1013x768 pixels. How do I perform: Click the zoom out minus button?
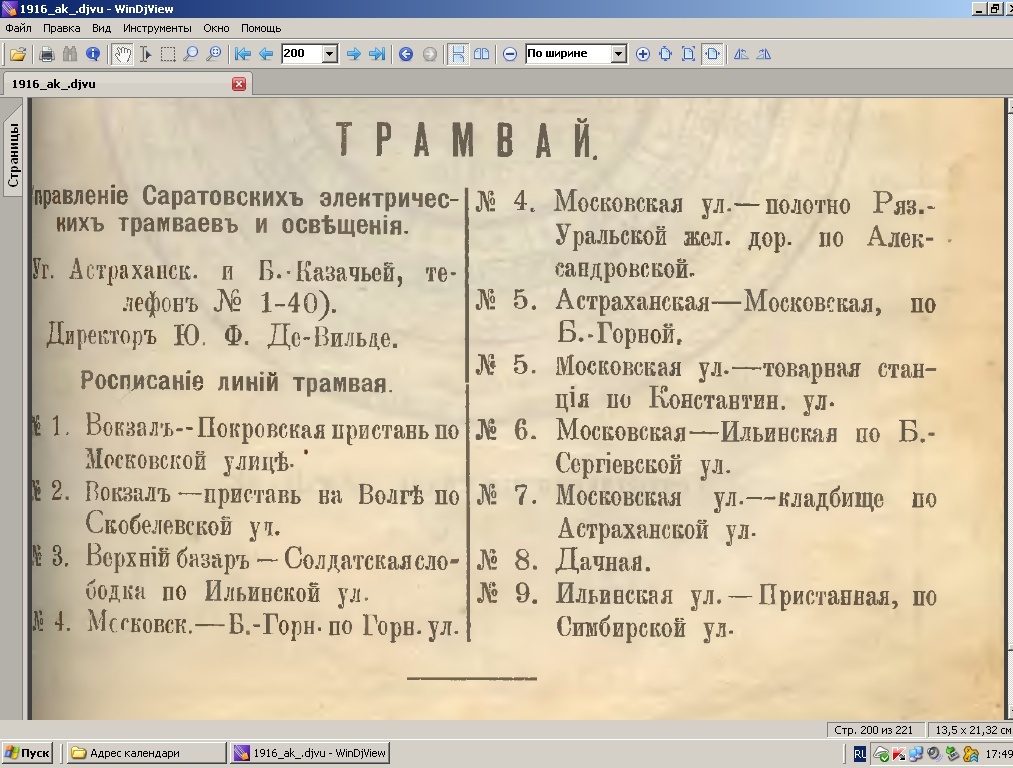pos(510,54)
